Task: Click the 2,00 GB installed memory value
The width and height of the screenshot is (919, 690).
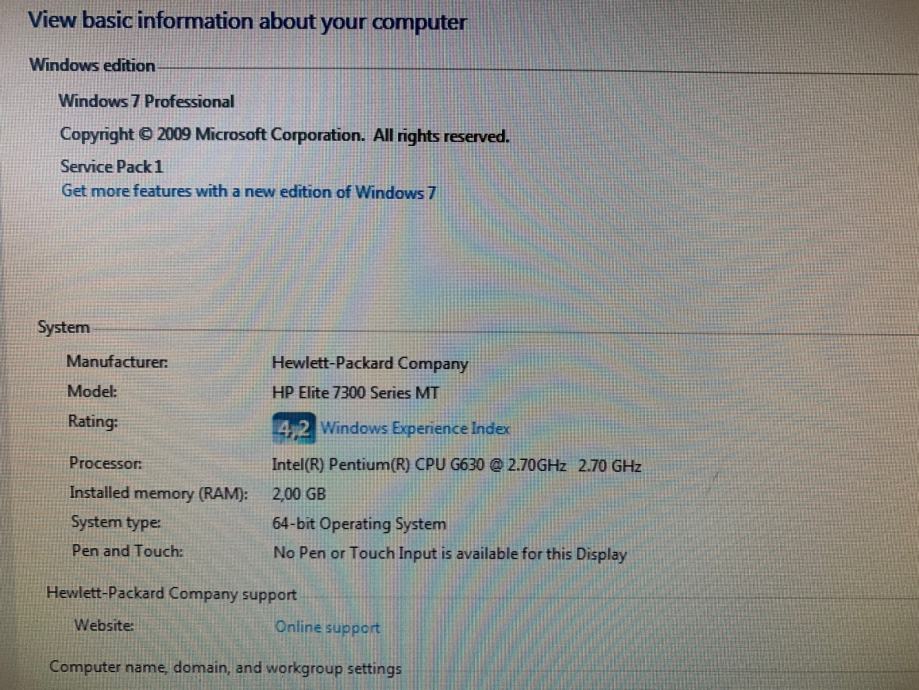Action: click(x=299, y=494)
